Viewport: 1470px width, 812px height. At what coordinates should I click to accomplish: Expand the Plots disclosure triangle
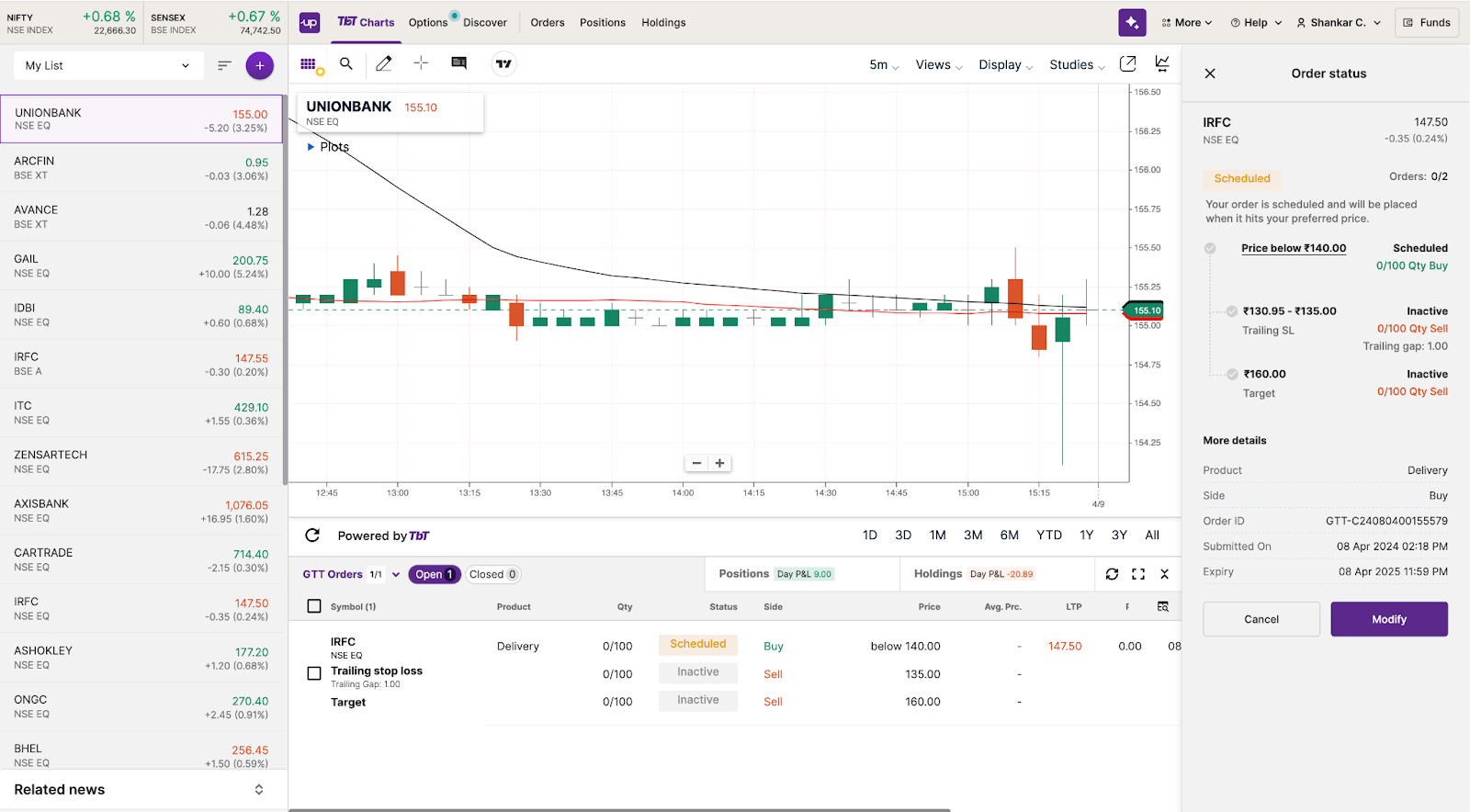[311, 147]
